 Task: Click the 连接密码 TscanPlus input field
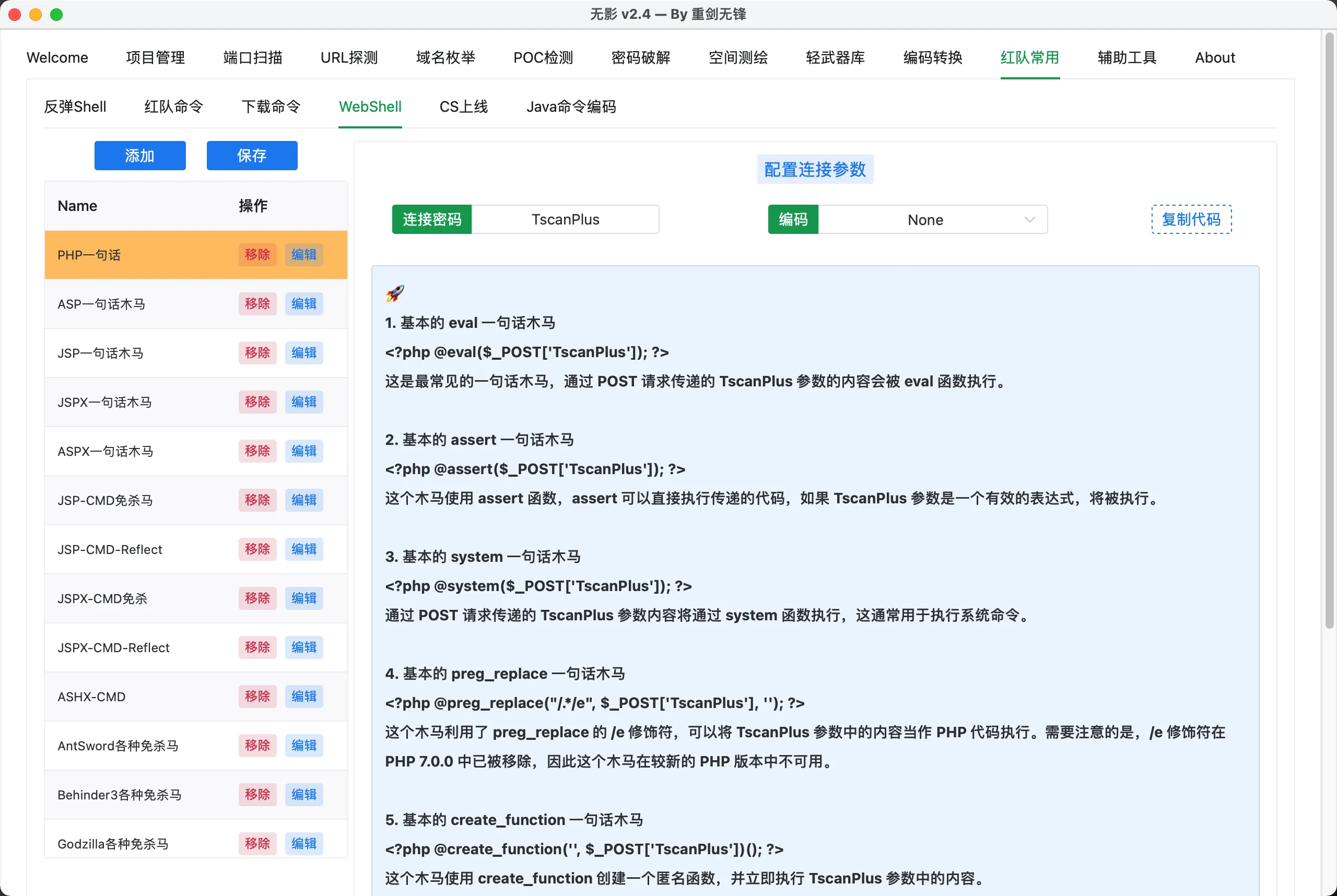click(565, 219)
